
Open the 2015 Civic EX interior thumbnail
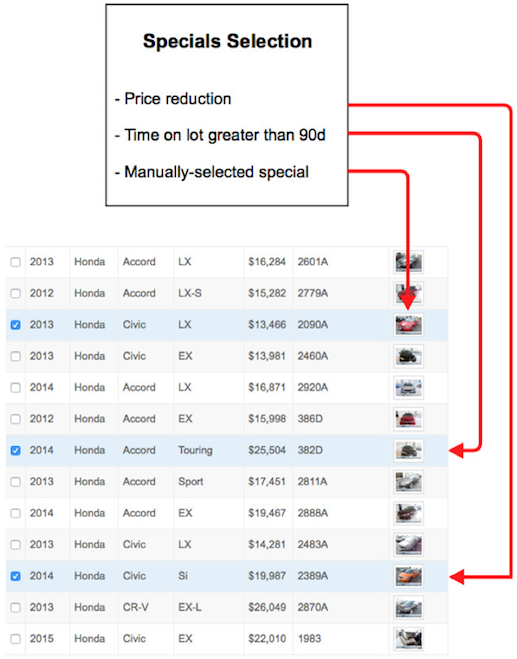click(408, 639)
